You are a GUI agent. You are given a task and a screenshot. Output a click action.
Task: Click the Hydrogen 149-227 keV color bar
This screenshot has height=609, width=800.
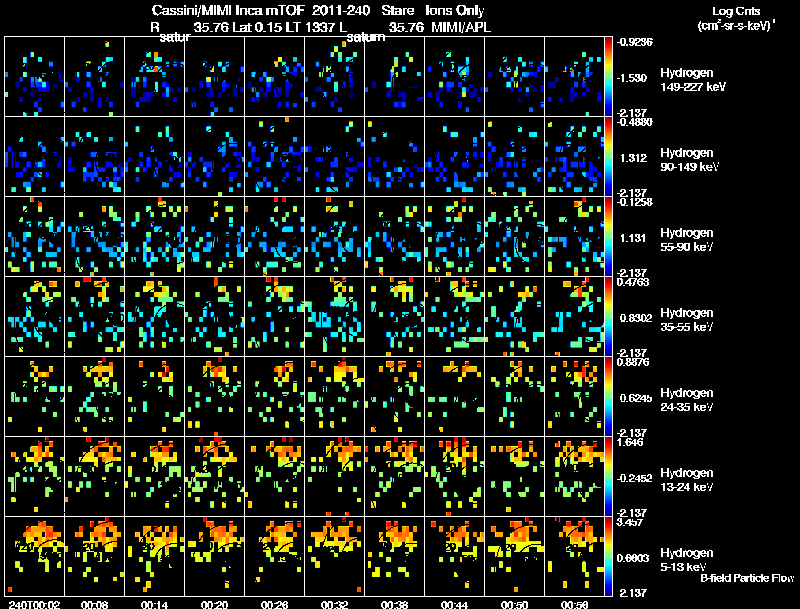[608, 77]
